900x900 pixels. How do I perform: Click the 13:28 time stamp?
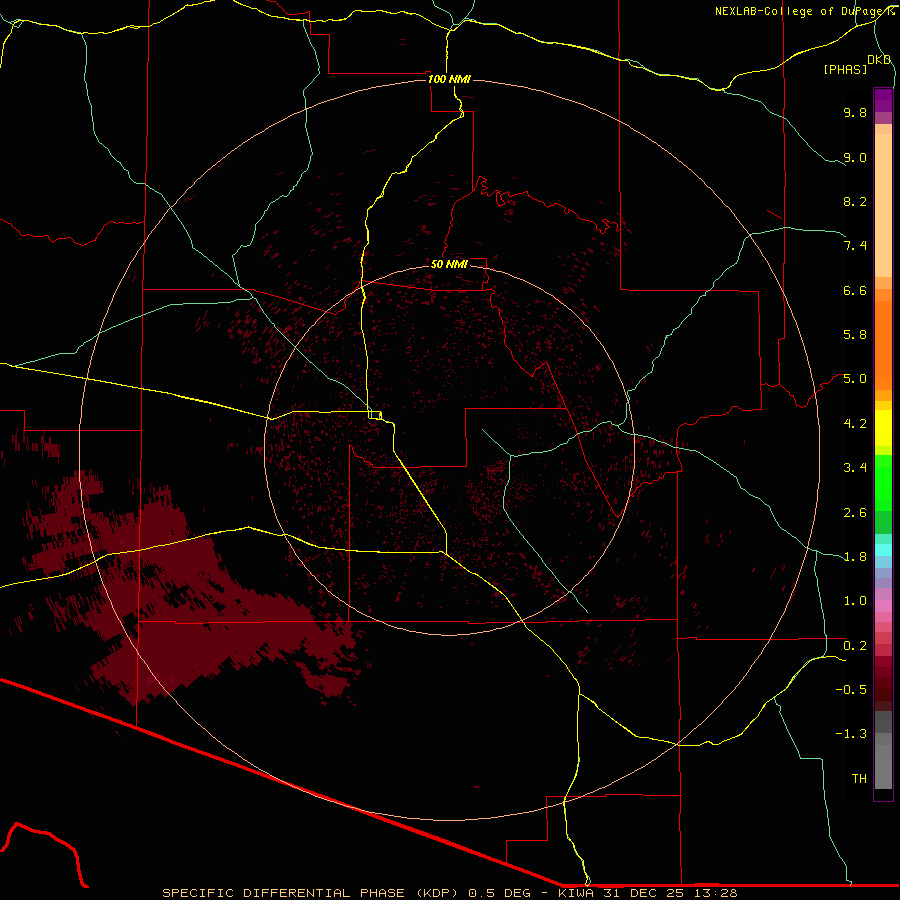716,893
